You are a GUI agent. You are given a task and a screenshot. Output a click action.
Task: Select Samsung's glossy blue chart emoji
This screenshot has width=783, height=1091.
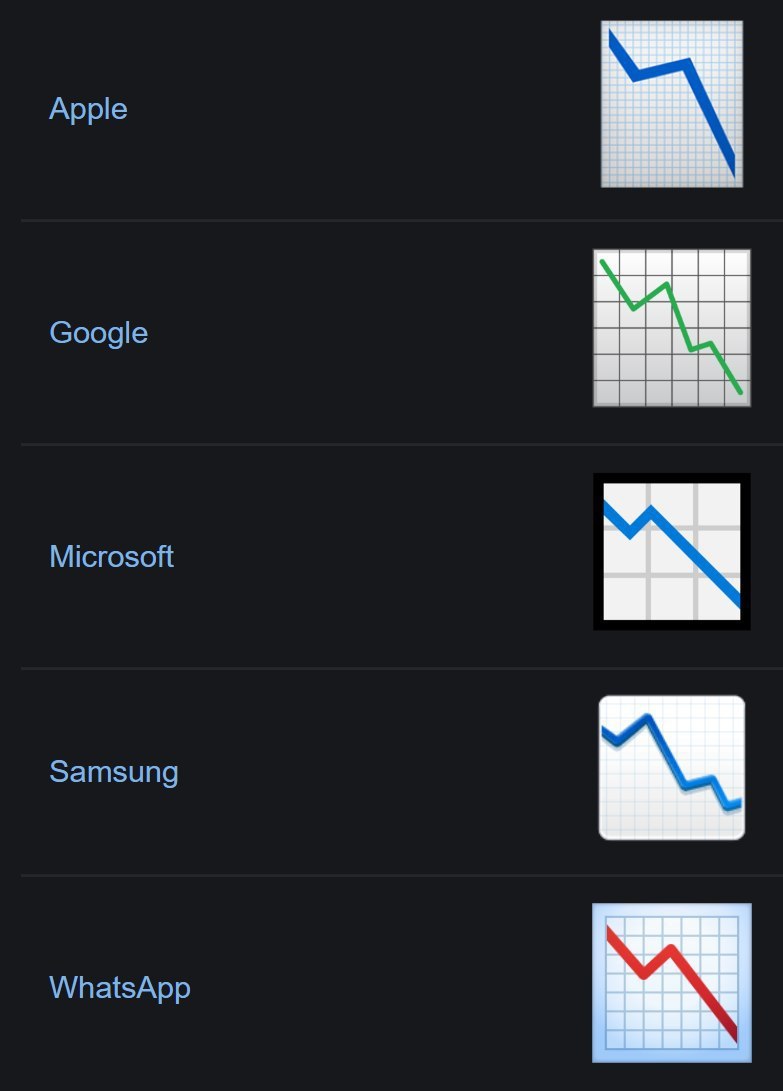[672, 767]
